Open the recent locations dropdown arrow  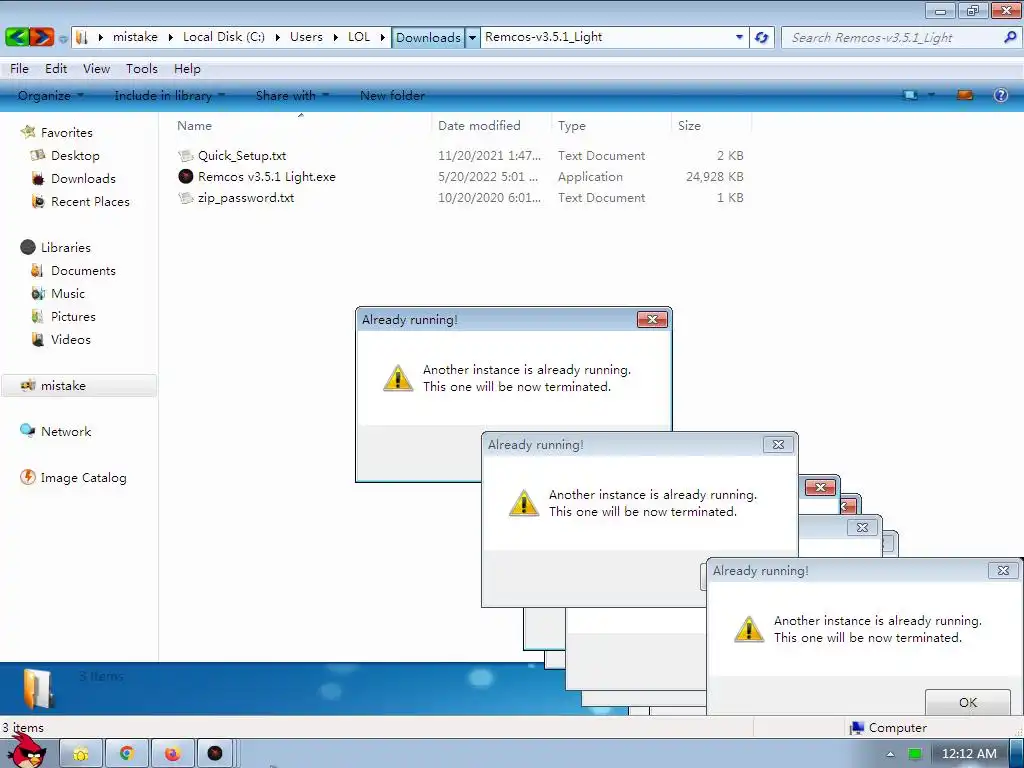(63, 39)
